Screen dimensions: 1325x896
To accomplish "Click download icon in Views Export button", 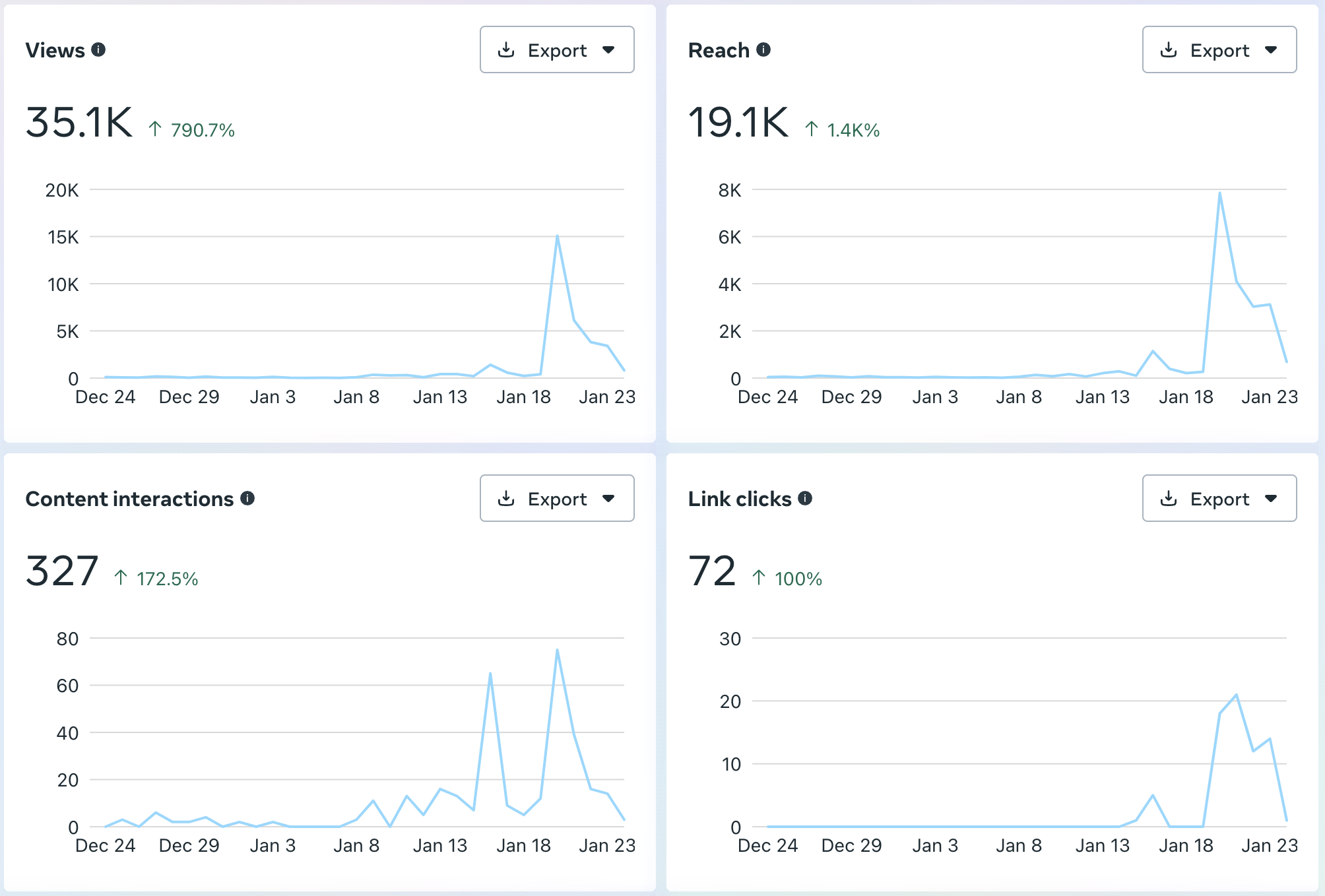I will (x=506, y=49).
